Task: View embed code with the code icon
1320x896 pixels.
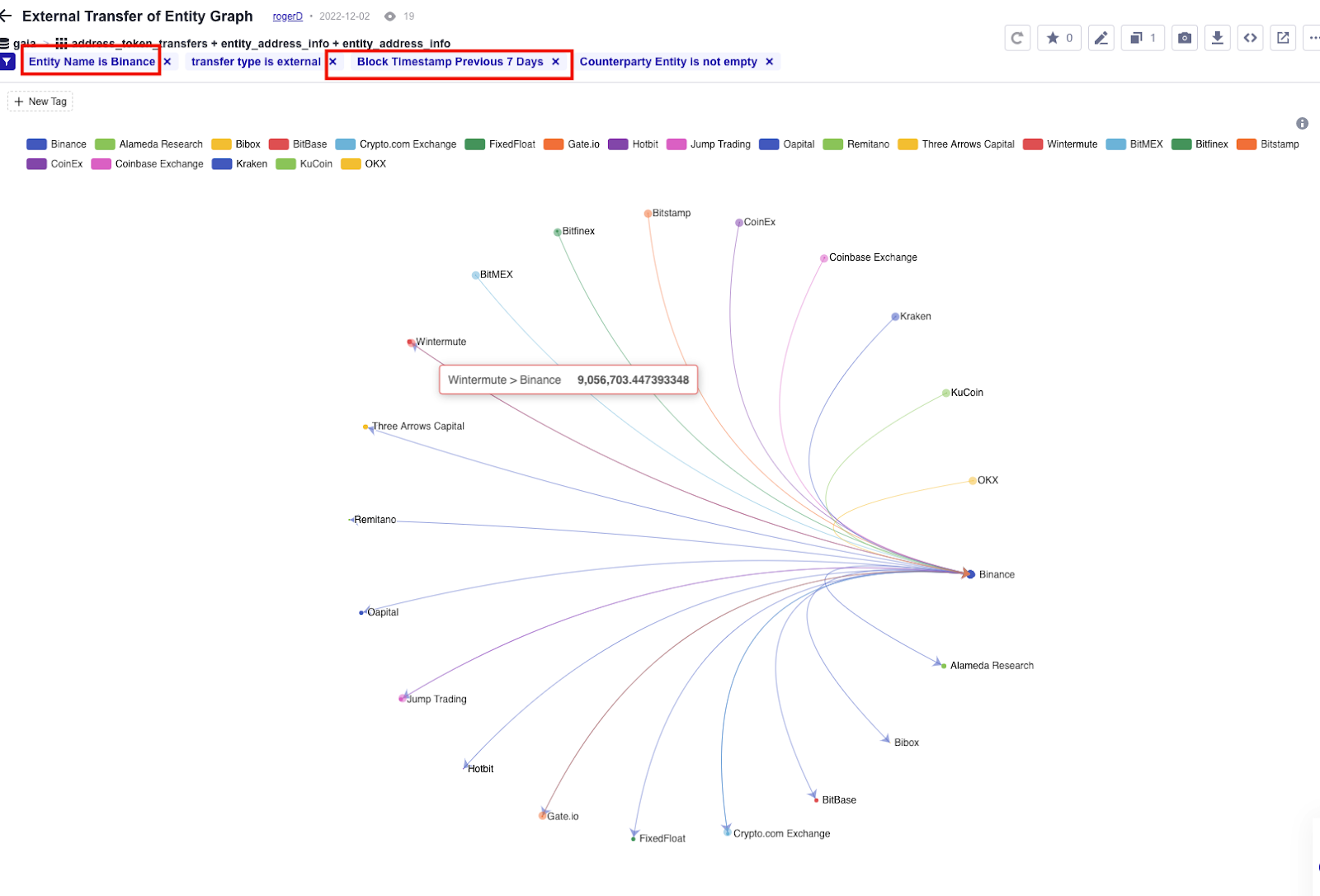Action: [1250, 37]
